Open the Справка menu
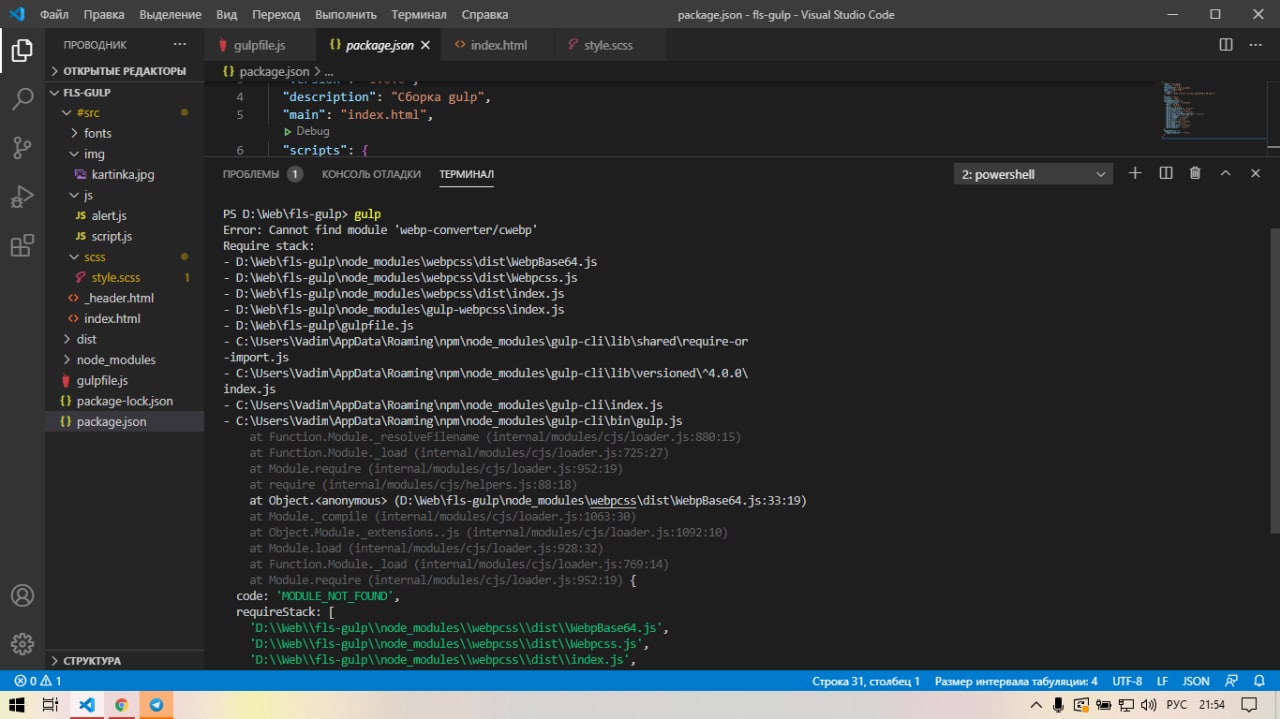 pos(485,15)
